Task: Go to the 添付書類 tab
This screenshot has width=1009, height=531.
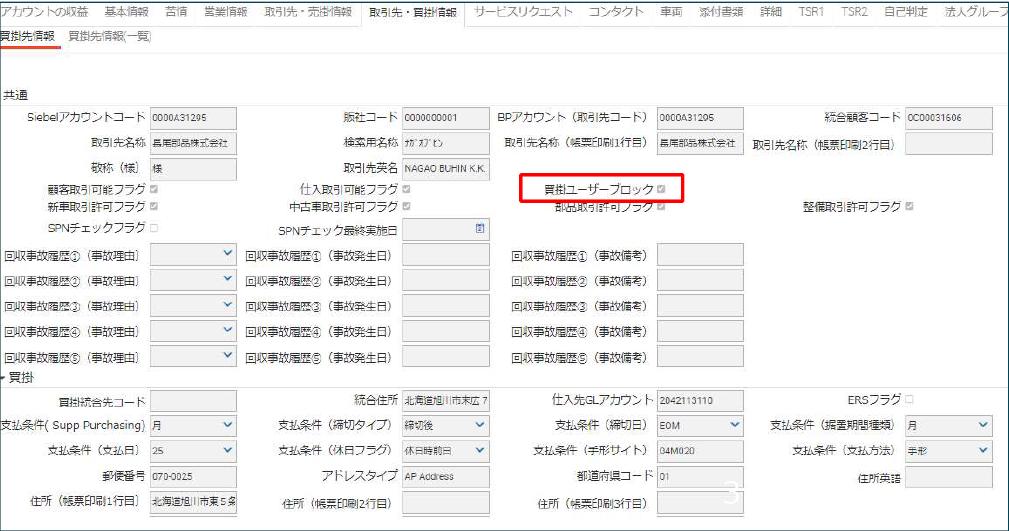Action: pos(722,12)
